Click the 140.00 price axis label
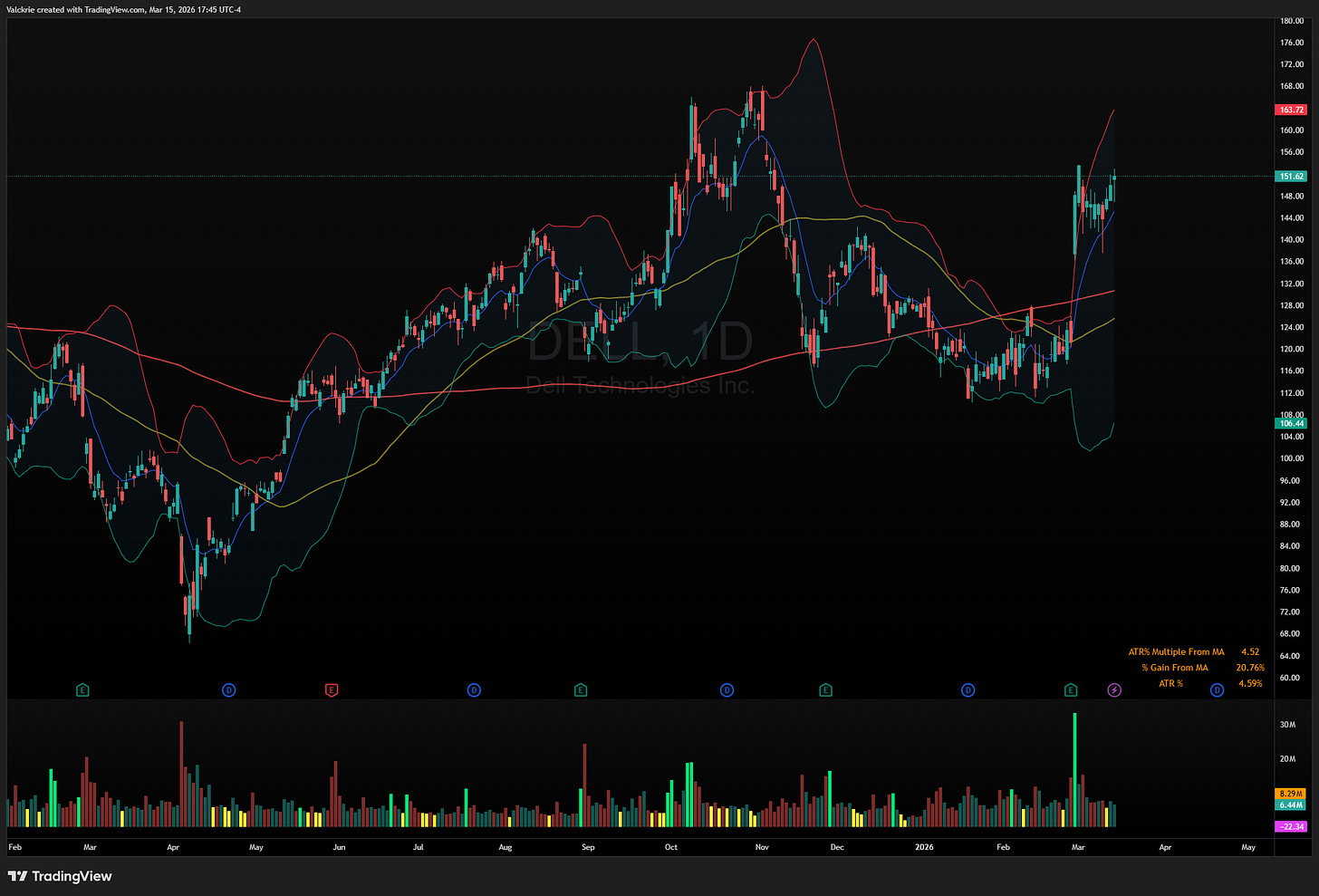Image resolution: width=1319 pixels, height=896 pixels. tap(1291, 240)
